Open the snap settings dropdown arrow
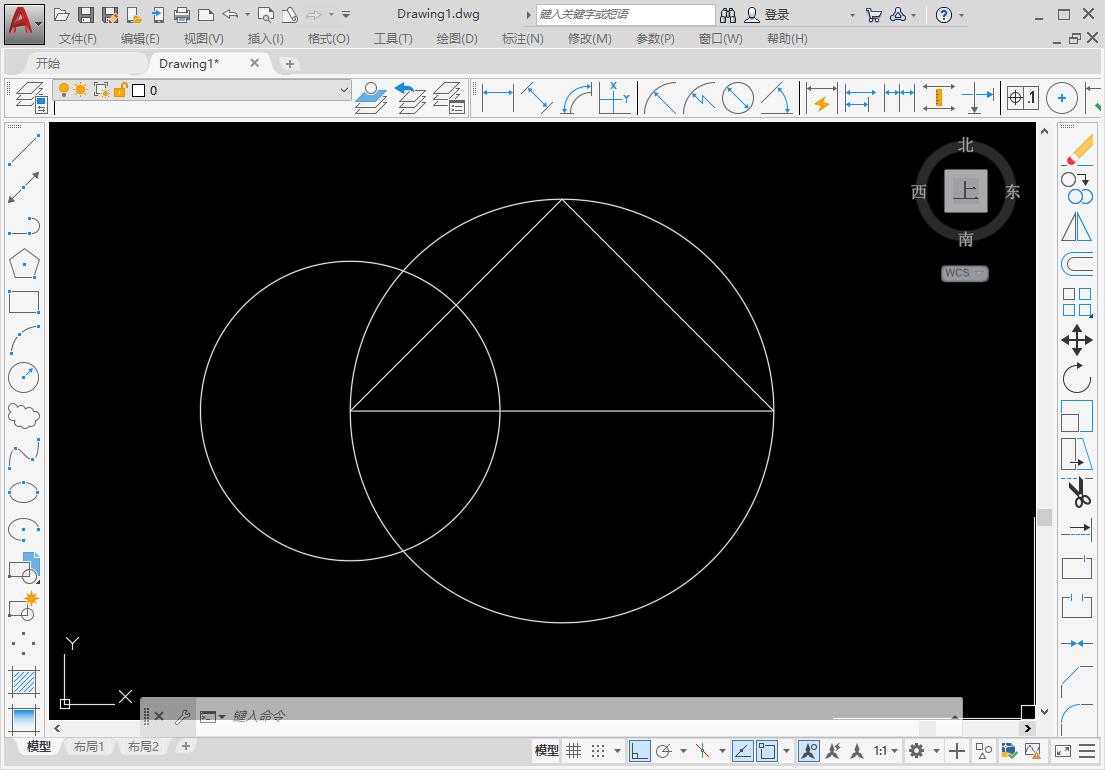Screen dimensions: 1105x770 pyautogui.click(x=617, y=750)
